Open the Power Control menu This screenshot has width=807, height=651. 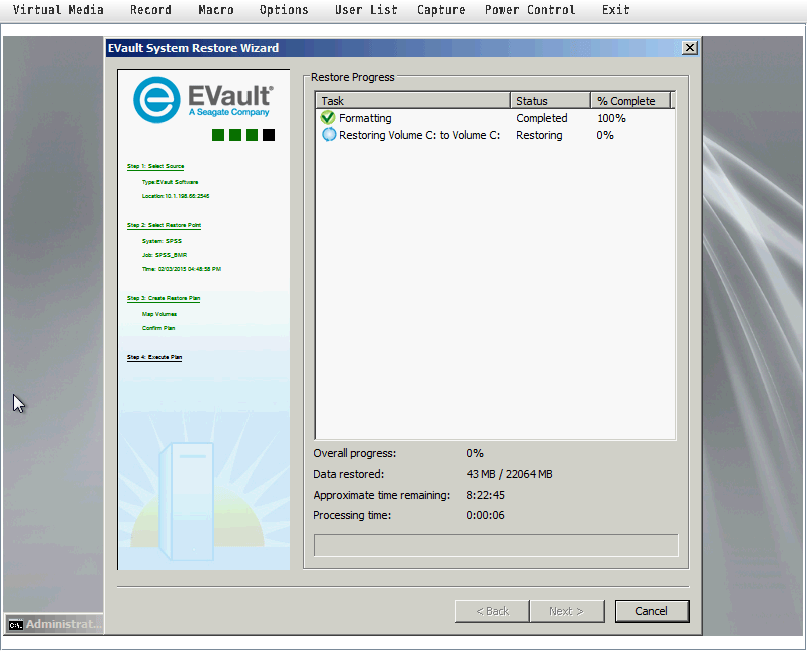coord(530,10)
